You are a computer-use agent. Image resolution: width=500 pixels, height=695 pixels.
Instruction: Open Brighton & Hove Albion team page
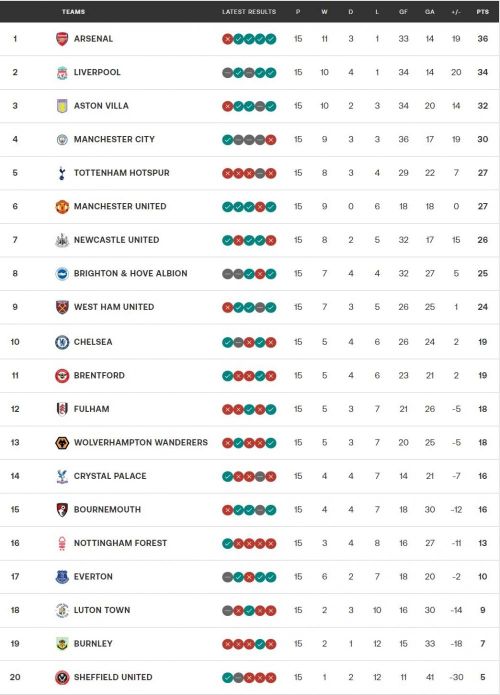131,273
